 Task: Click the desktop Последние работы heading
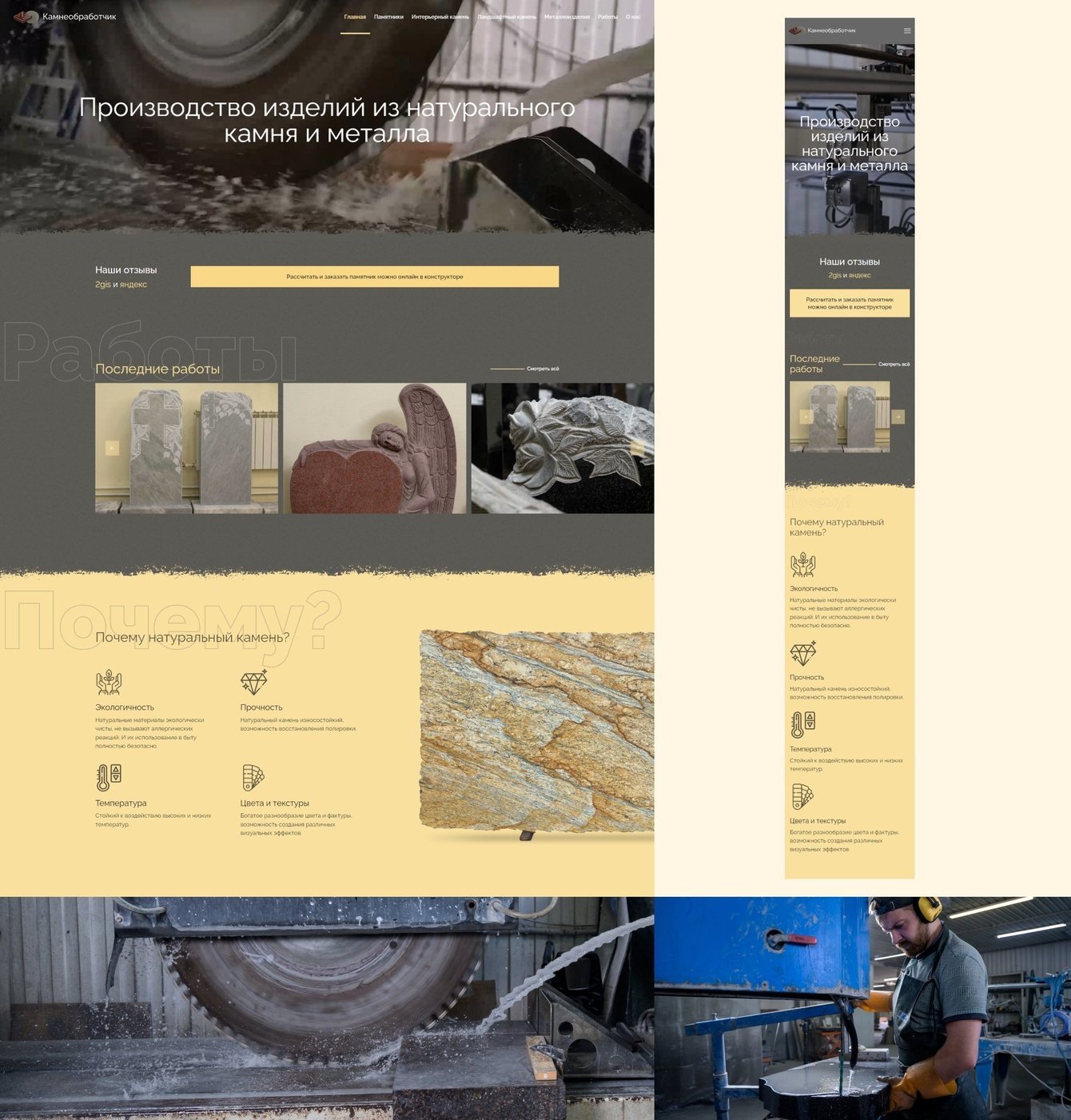click(x=157, y=369)
